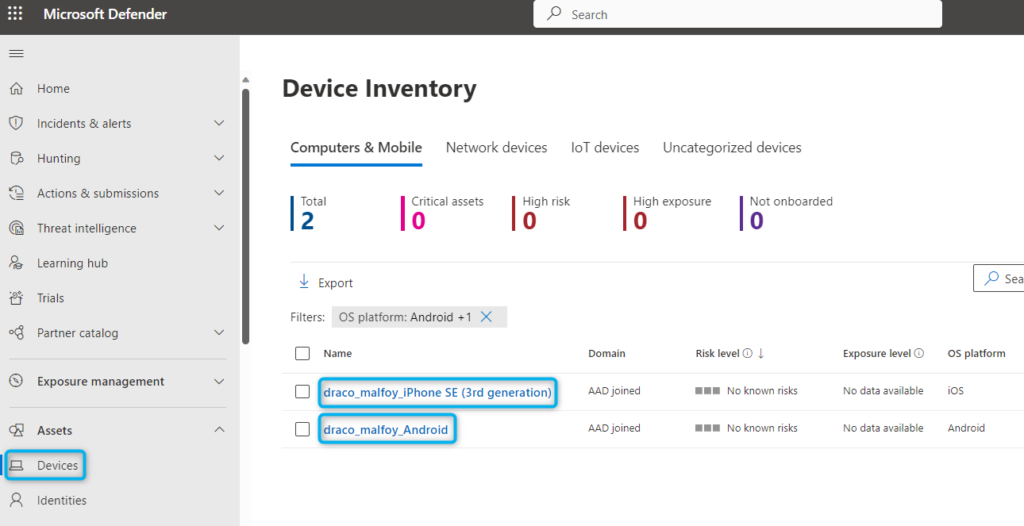Switch to IoT devices tab
Screen dimensions: 1024x526
(605, 148)
